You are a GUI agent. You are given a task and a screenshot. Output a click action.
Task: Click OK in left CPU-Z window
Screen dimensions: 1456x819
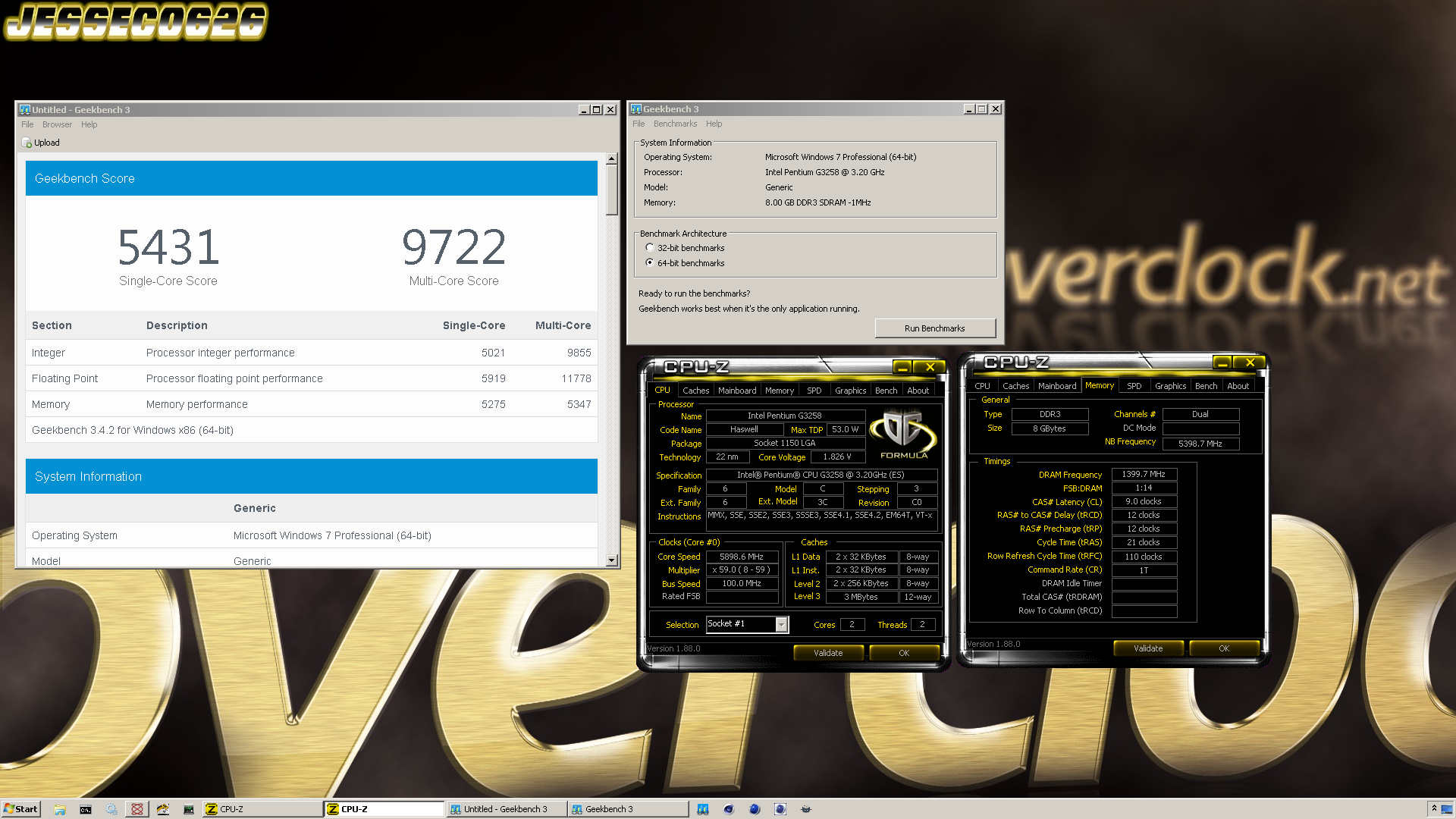tap(904, 653)
